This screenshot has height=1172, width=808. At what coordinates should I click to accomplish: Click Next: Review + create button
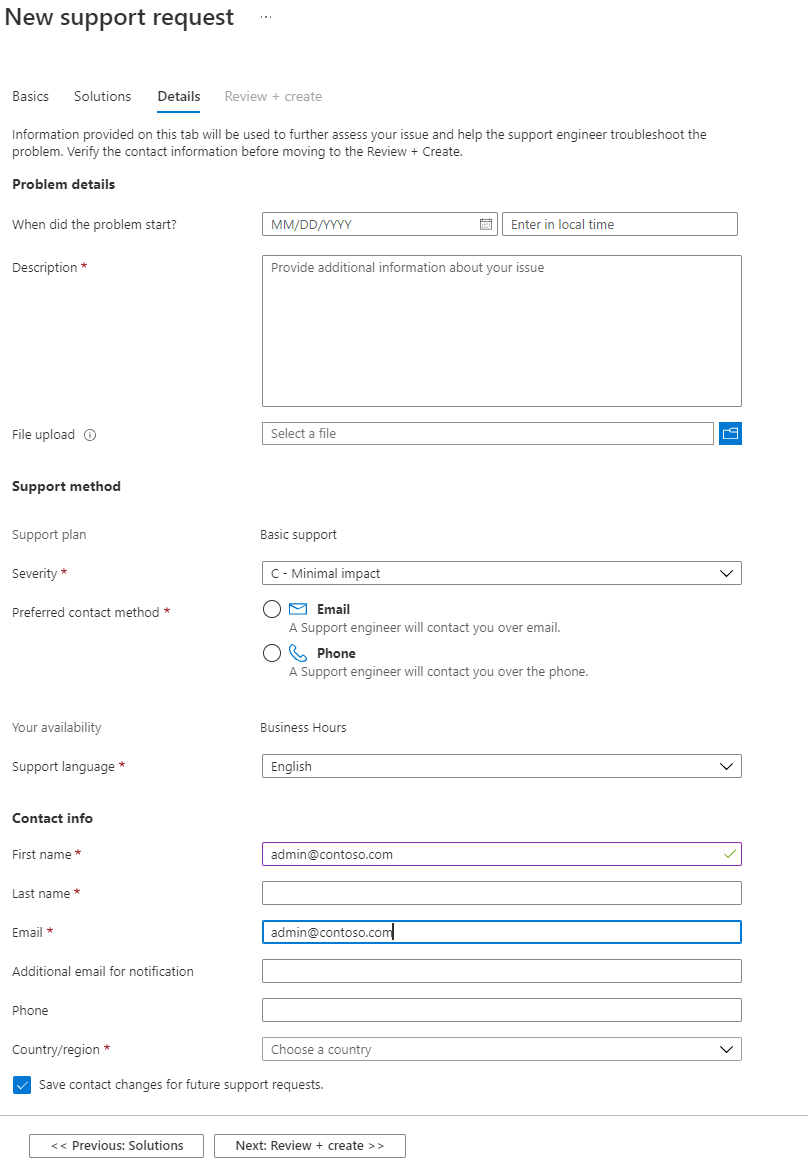tap(309, 1145)
